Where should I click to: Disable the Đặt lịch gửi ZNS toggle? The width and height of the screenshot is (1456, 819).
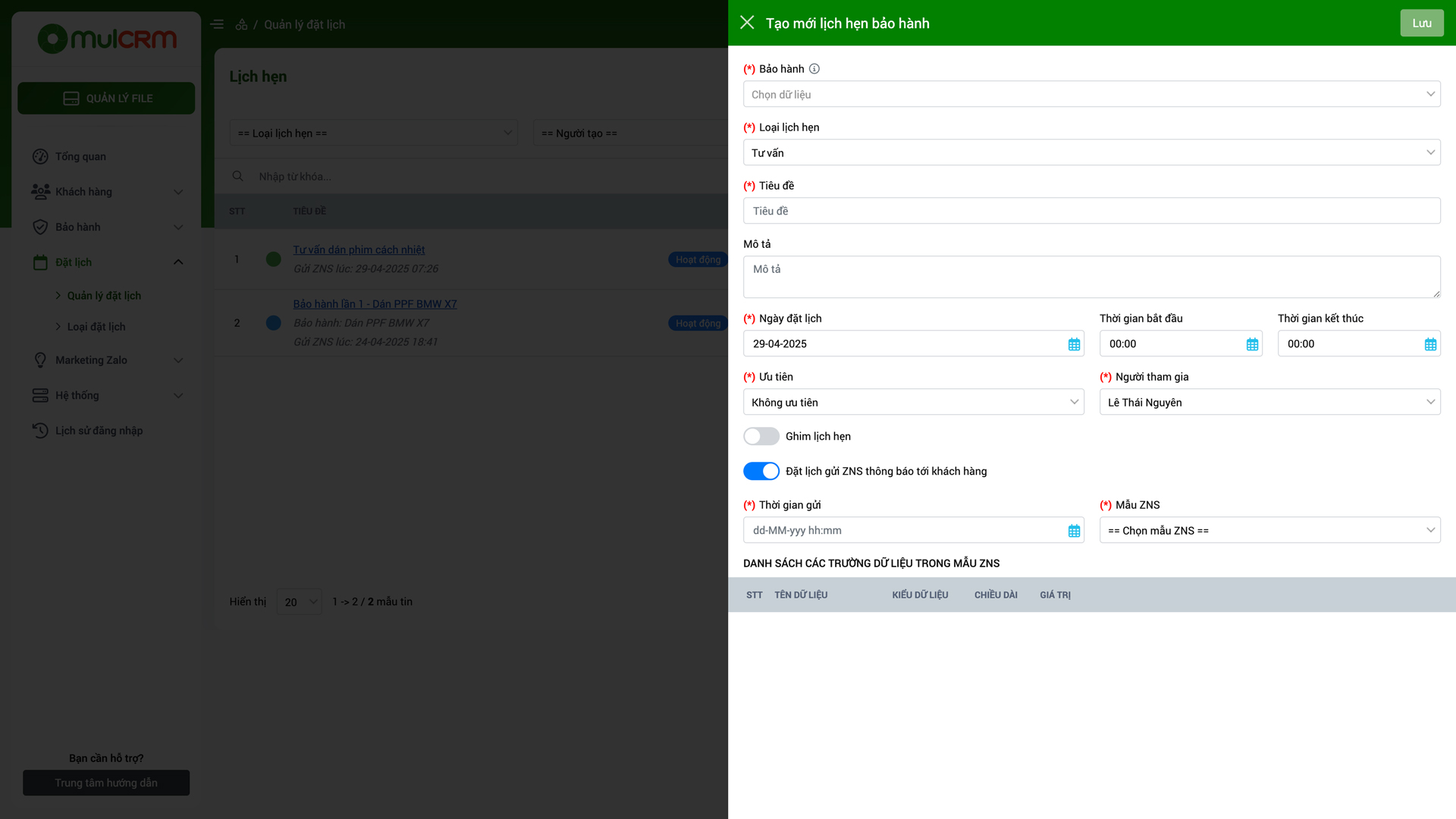761,471
